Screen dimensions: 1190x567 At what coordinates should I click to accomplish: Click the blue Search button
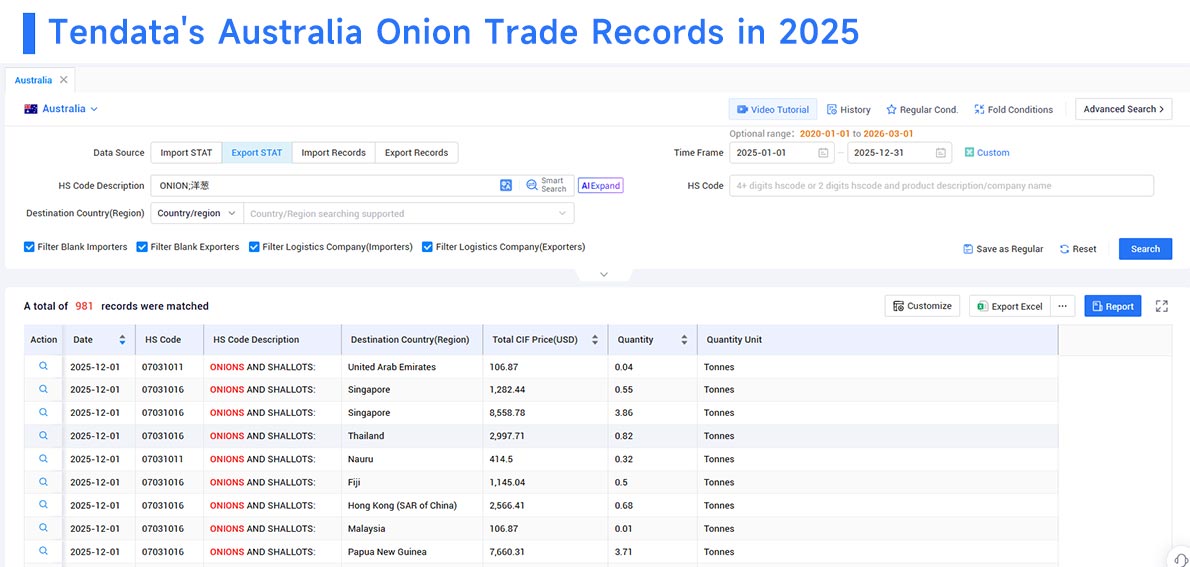click(x=1145, y=249)
